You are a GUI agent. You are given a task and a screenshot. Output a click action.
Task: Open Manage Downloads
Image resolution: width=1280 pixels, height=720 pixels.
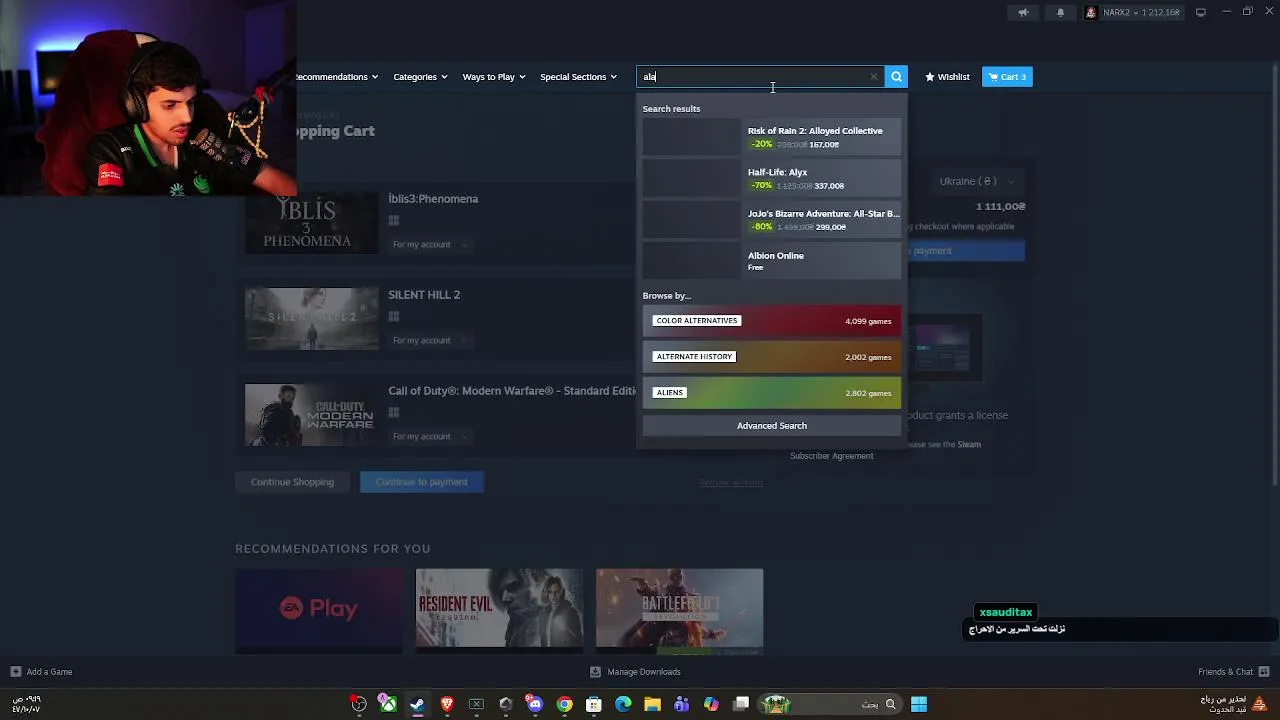(635, 672)
